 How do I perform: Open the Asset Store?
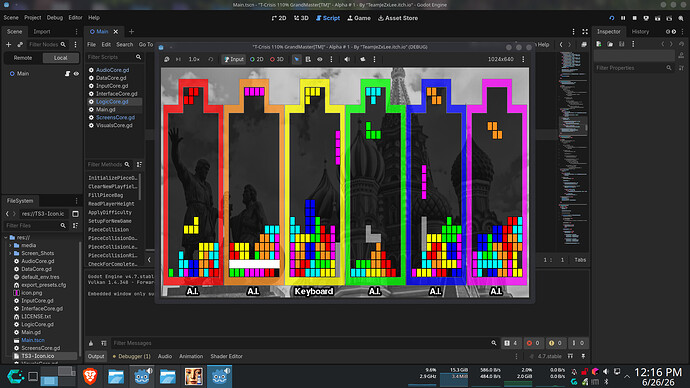tap(398, 18)
